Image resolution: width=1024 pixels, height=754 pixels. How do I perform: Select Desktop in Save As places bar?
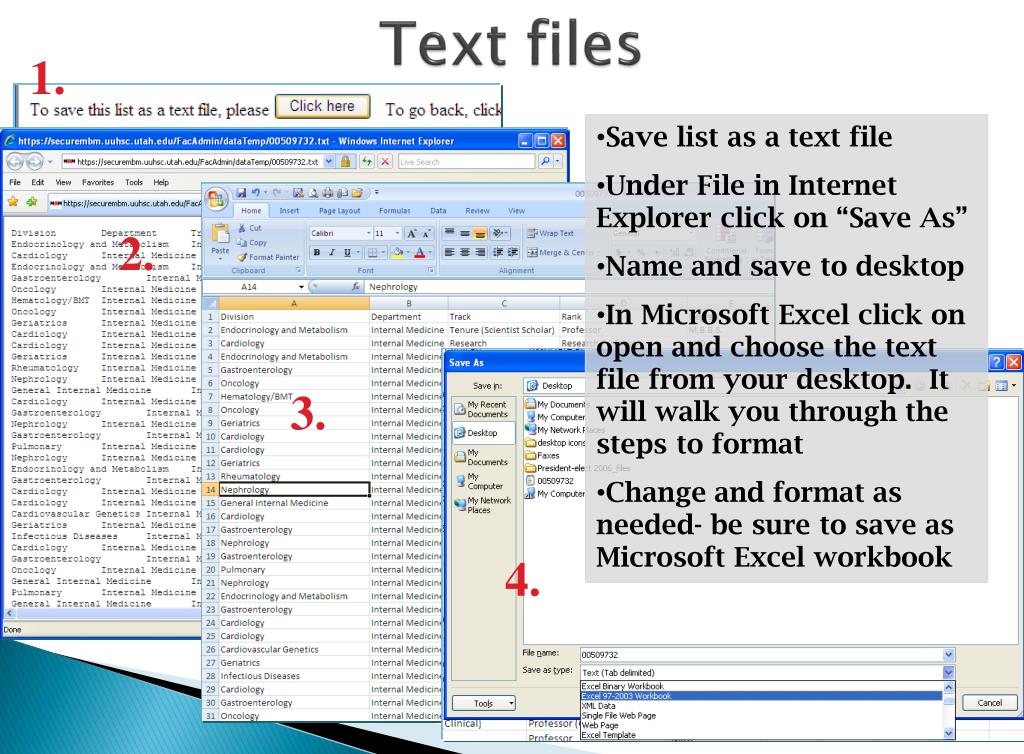483,433
